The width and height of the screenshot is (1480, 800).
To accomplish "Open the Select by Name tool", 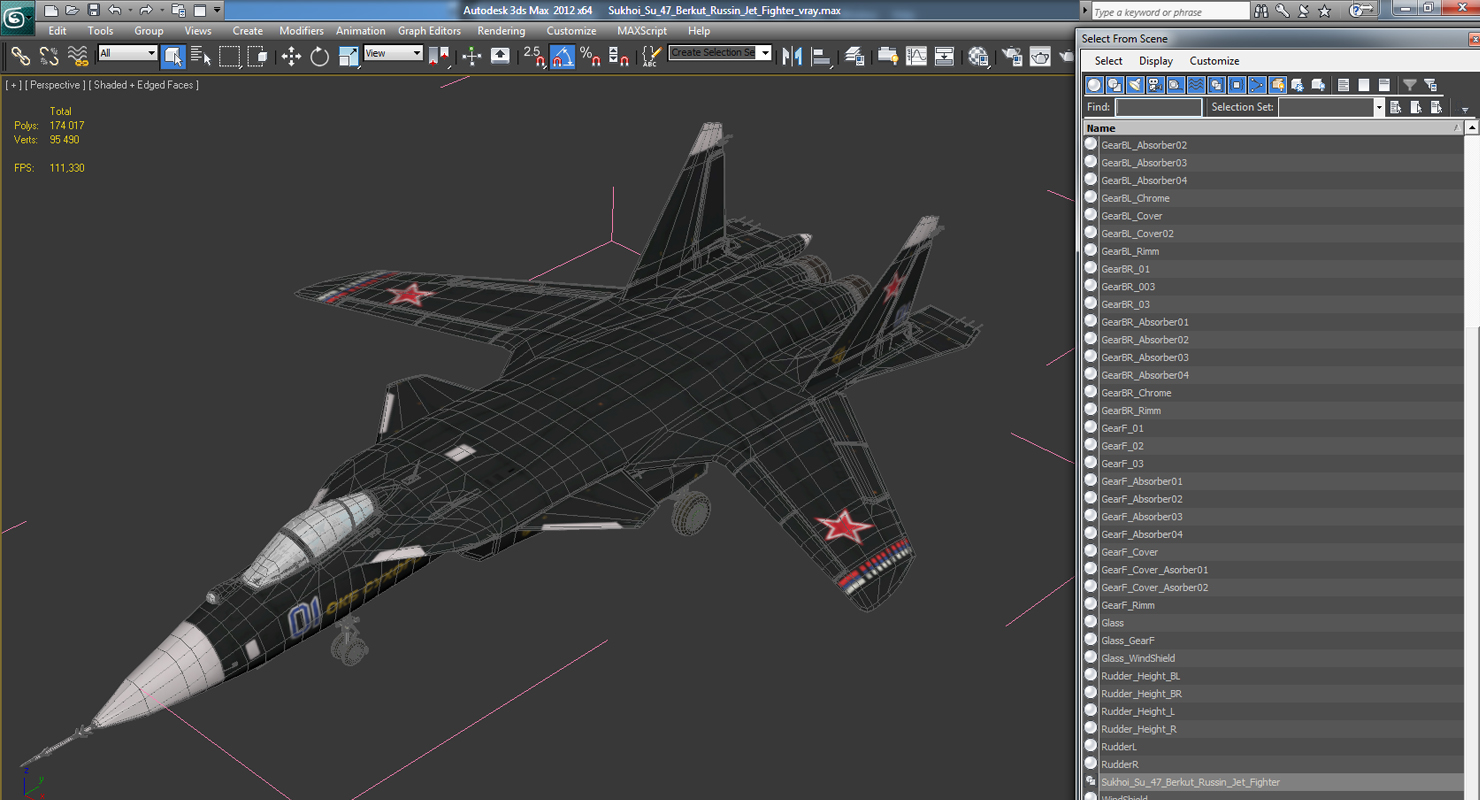I will click(x=201, y=56).
